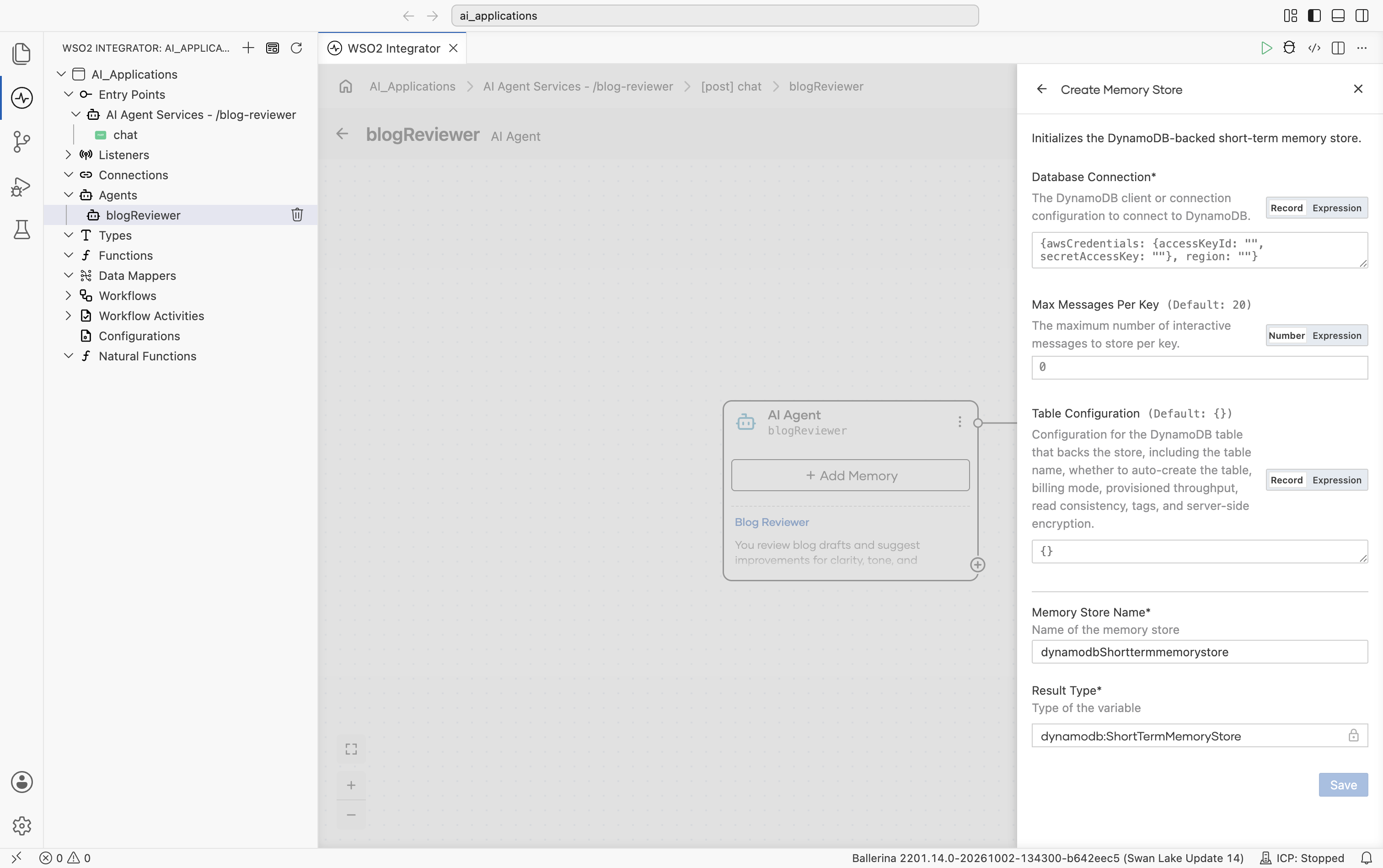Save the memory store
The height and width of the screenshot is (868, 1383).
[x=1343, y=785]
